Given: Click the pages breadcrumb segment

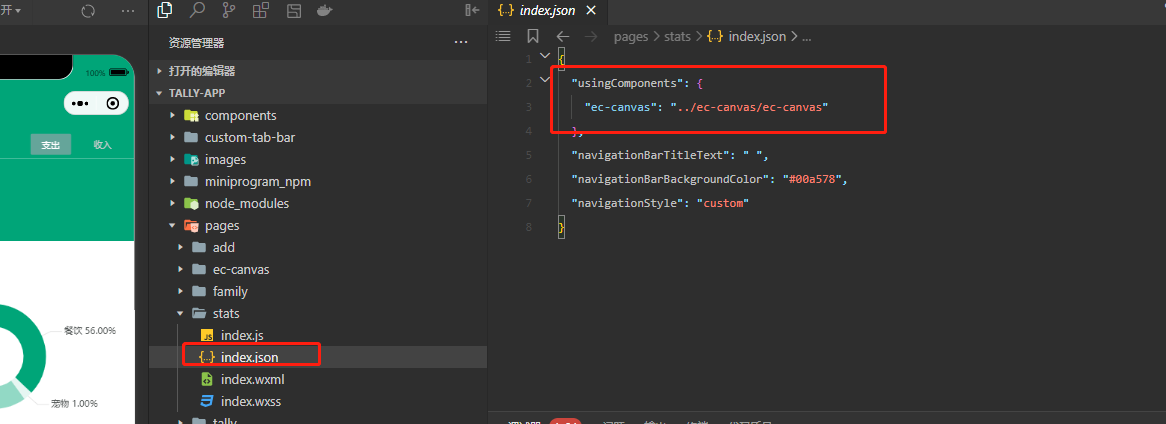Looking at the screenshot, I should (x=631, y=36).
